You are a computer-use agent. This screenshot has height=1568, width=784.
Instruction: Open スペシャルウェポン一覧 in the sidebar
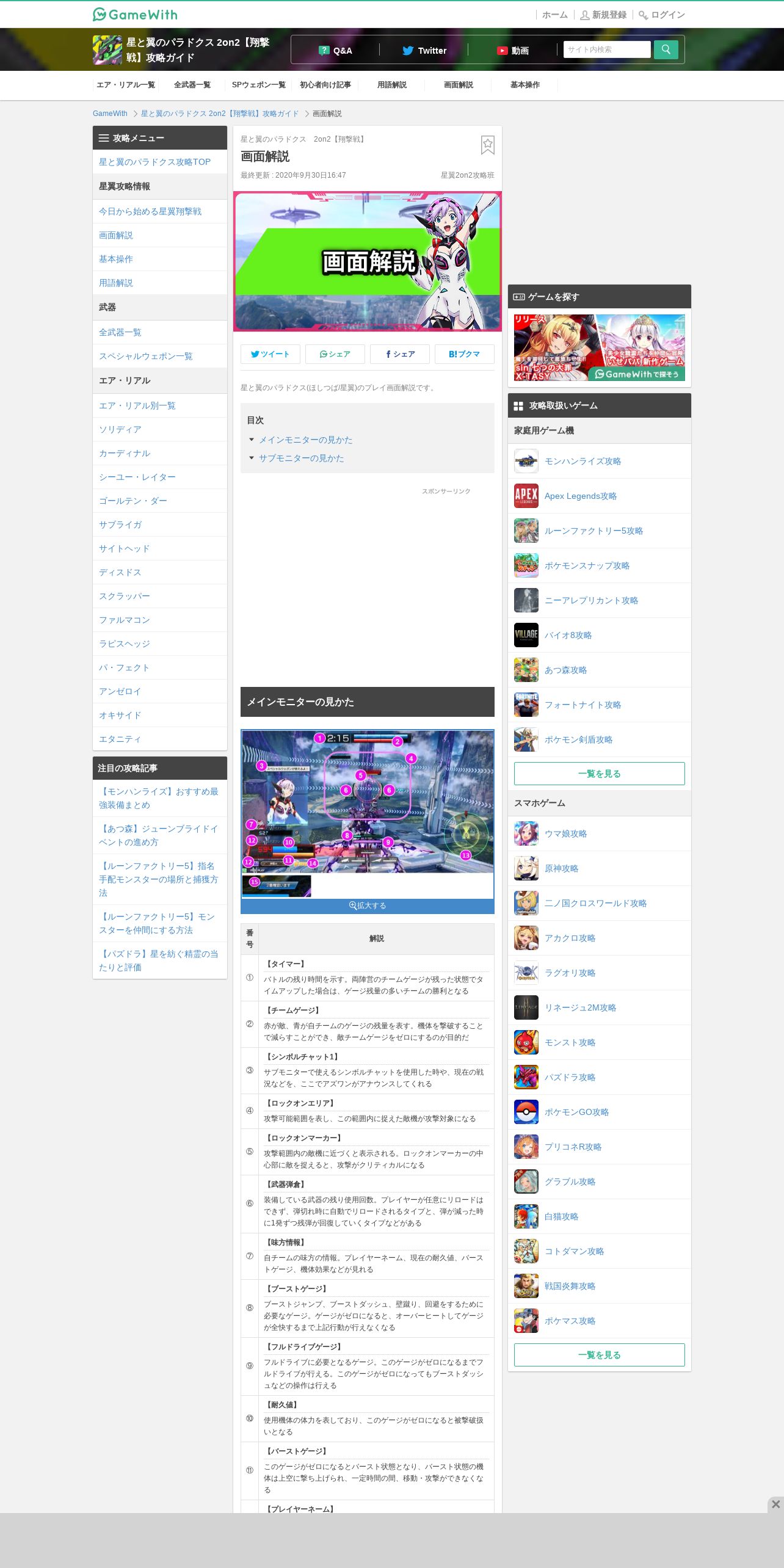coord(160,356)
